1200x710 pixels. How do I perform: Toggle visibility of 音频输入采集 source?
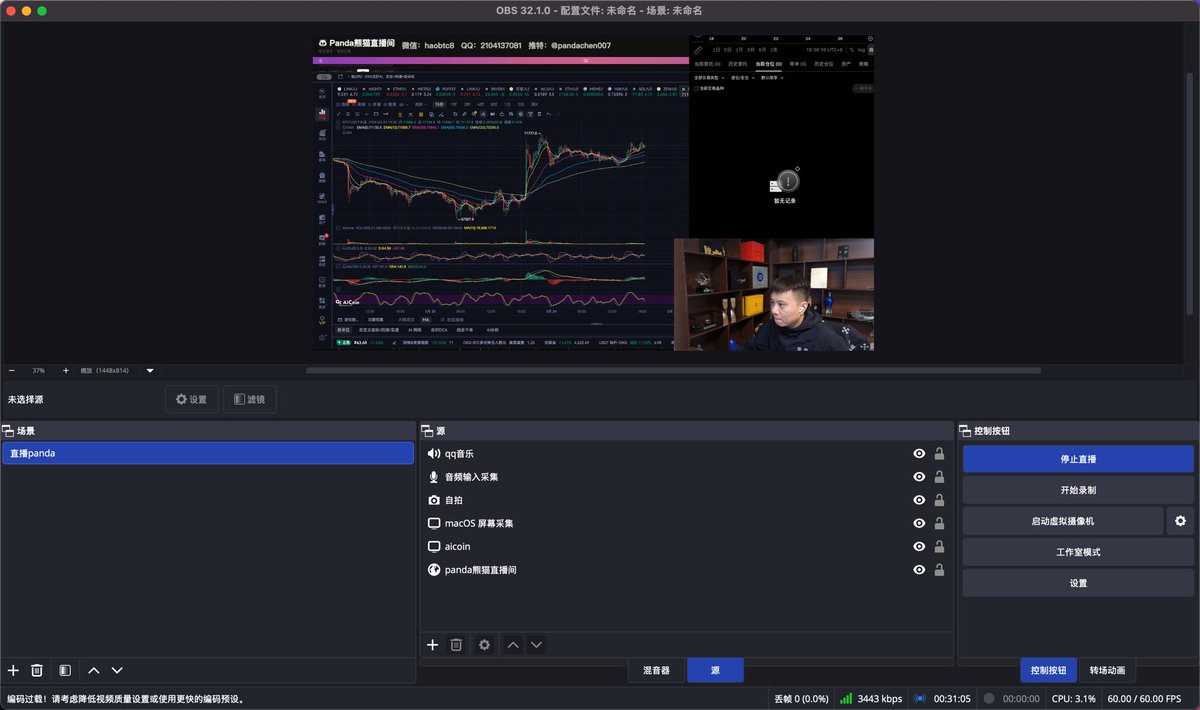coord(919,477)
